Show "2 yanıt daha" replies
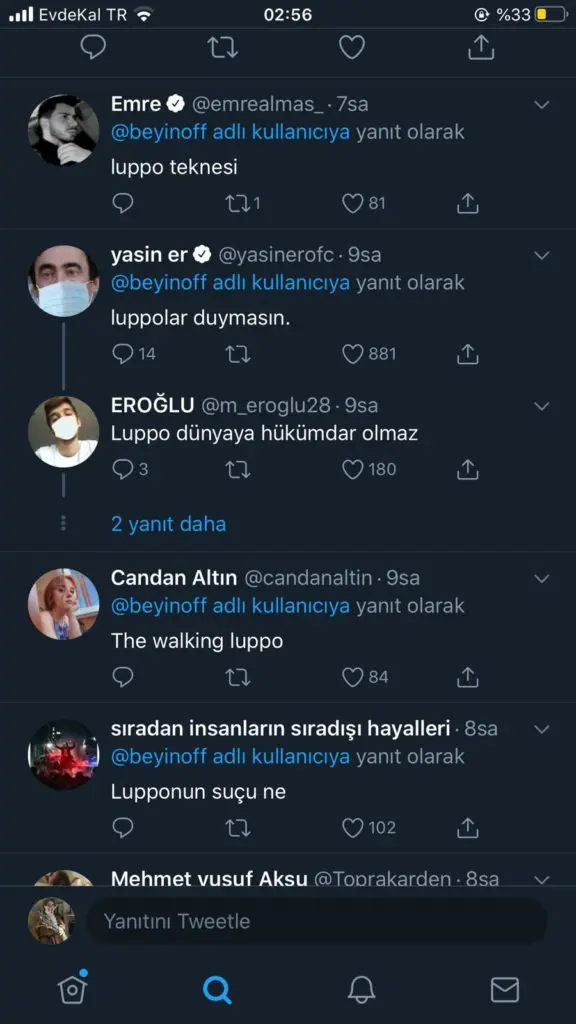 pyautogui.click(x=168, y=524)
